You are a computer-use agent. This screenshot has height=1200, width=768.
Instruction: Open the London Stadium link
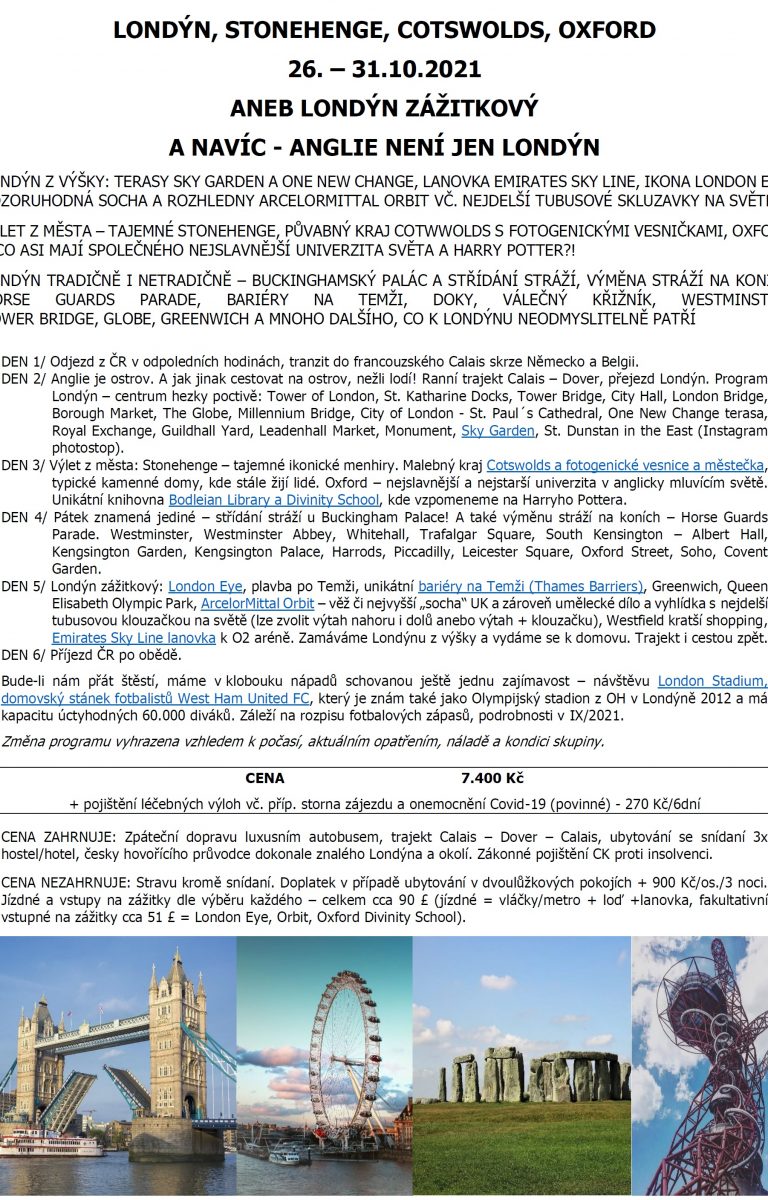(713, 680)
